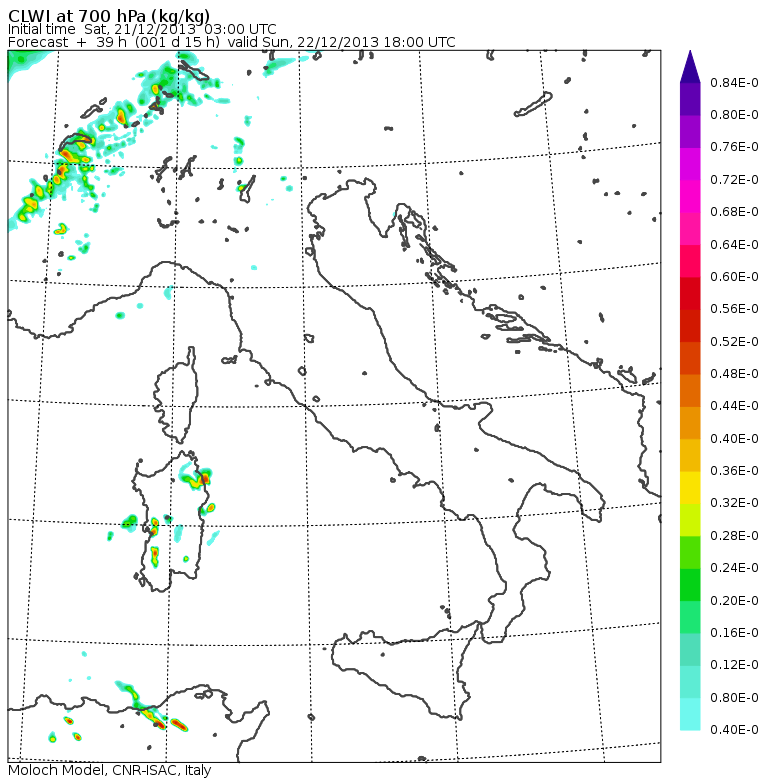Pick the red swatch between 0.56E-0 and 0.60E-0

point(690,294)
